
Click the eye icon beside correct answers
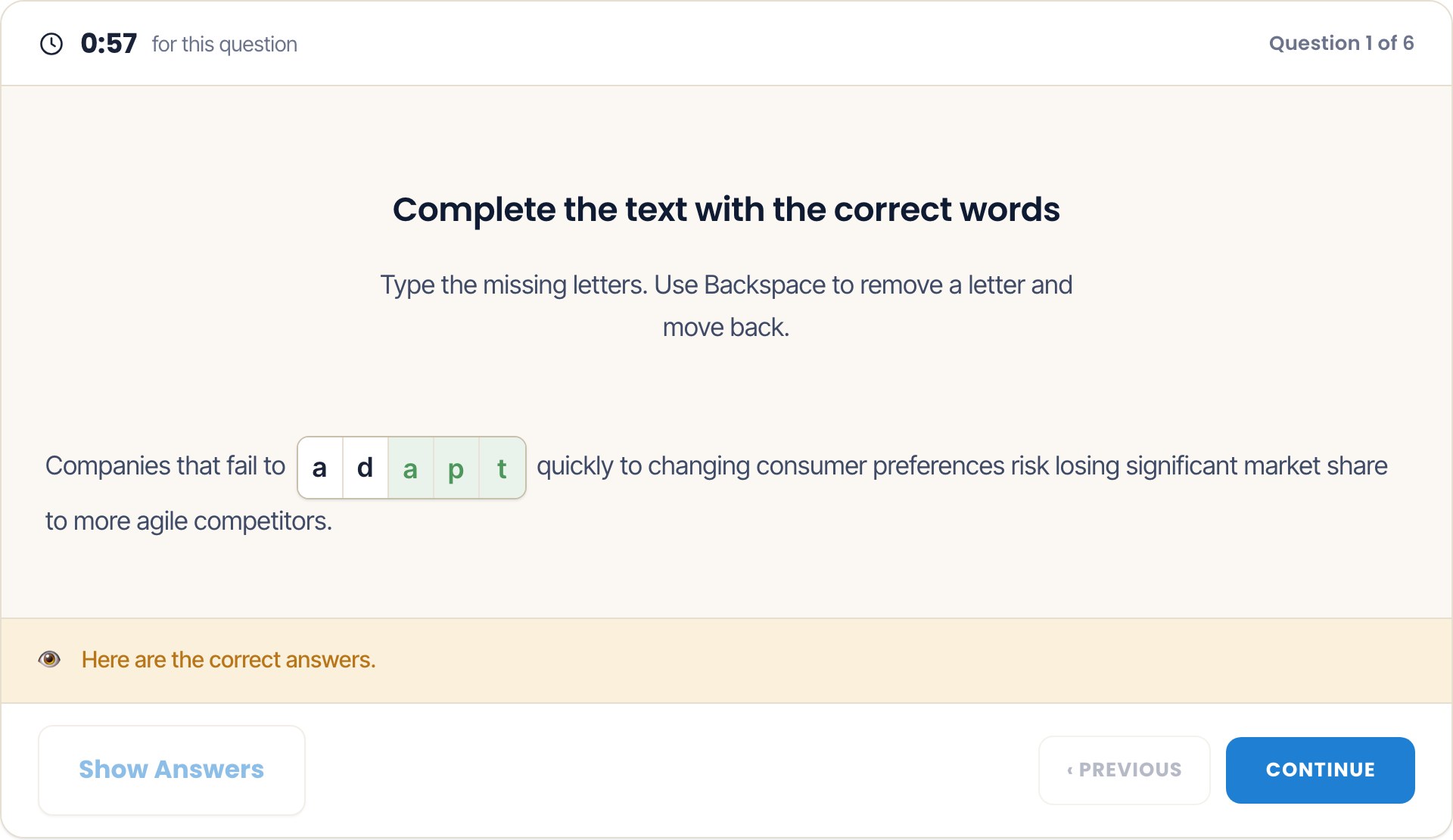(50, 659)
